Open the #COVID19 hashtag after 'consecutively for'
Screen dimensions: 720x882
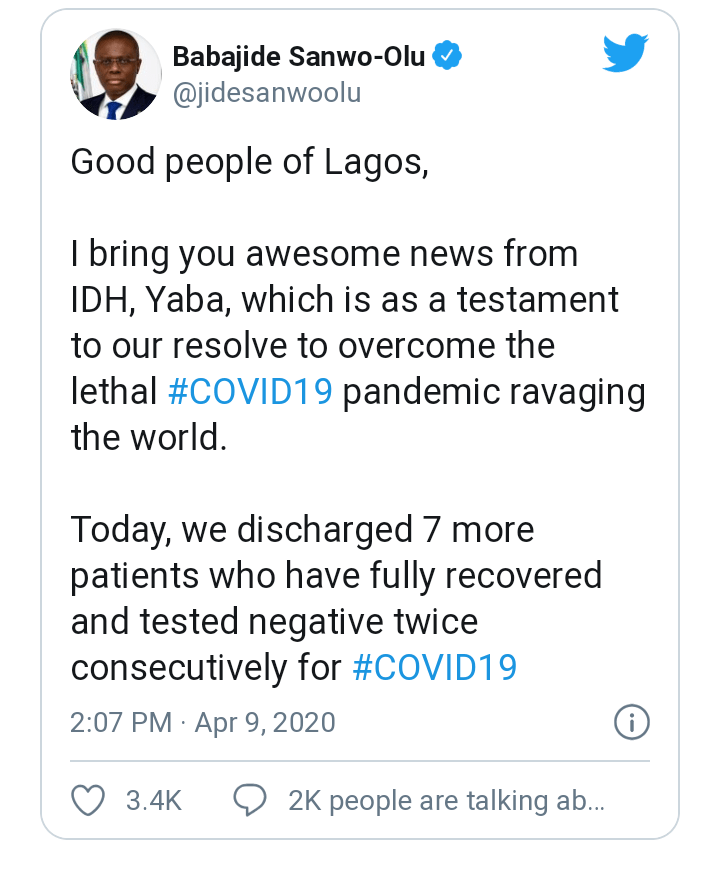tap(435, 667)
